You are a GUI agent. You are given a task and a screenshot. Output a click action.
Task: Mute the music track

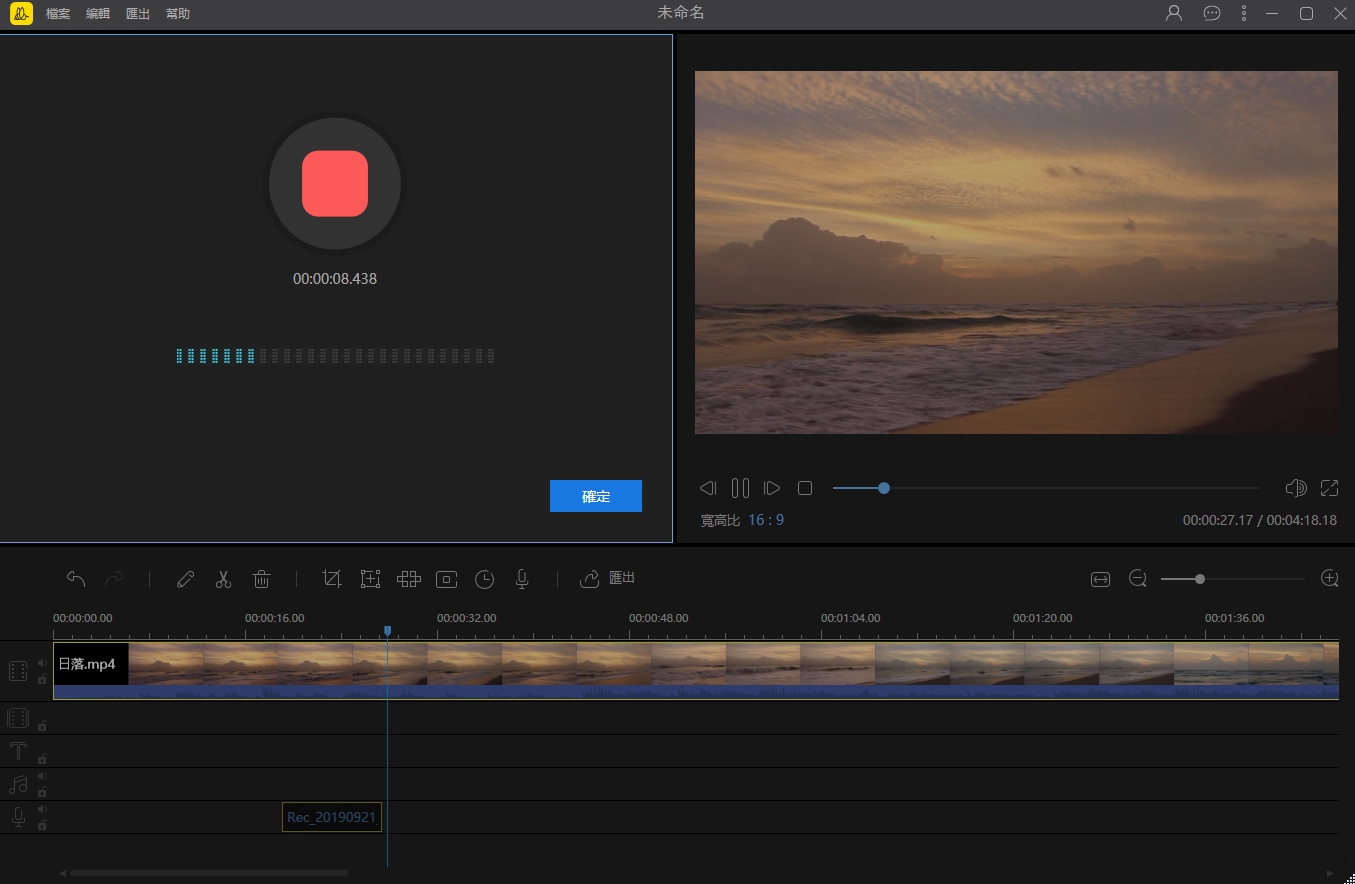42,776
